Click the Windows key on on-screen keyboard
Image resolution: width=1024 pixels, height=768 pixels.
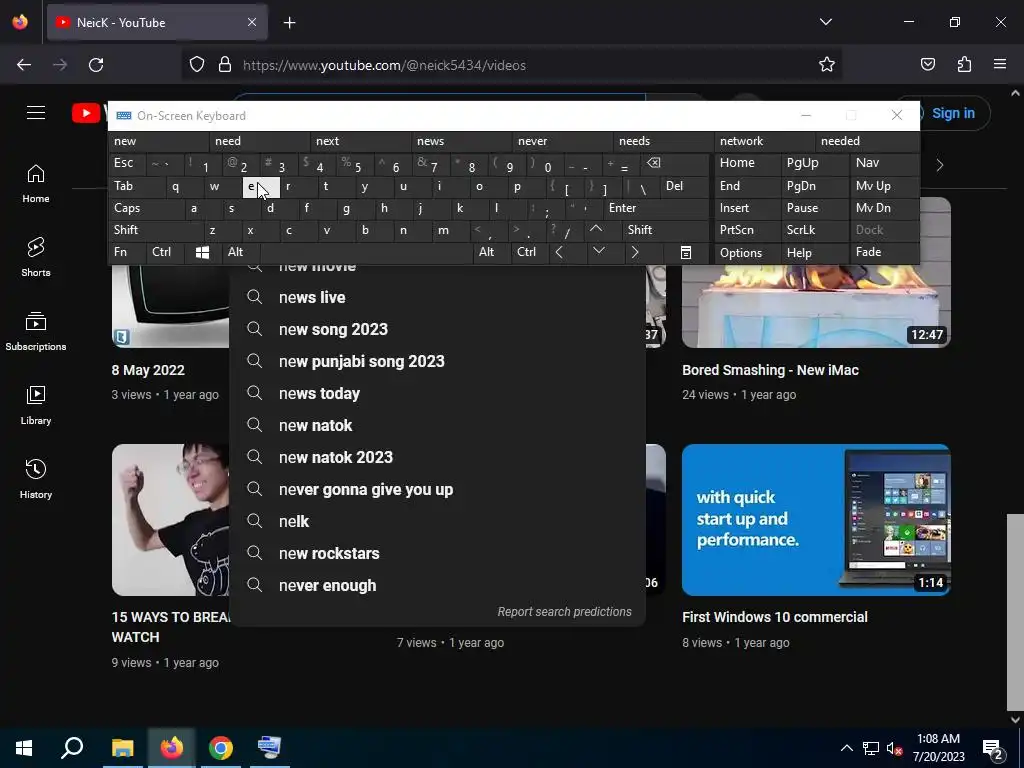pyautogui.click(x=202, y=252)
